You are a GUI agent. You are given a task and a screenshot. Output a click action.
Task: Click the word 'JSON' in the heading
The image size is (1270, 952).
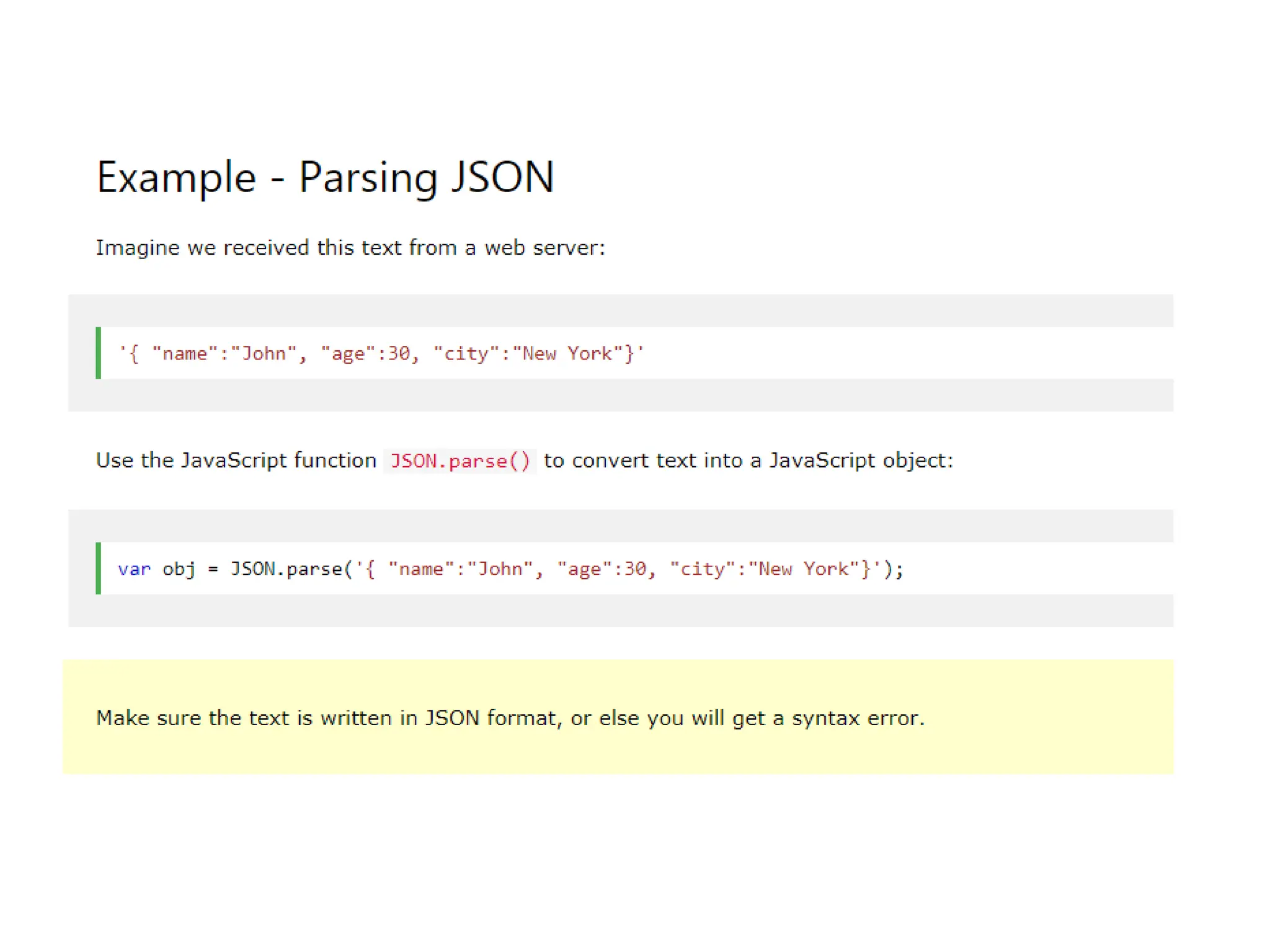pos(502,178)
